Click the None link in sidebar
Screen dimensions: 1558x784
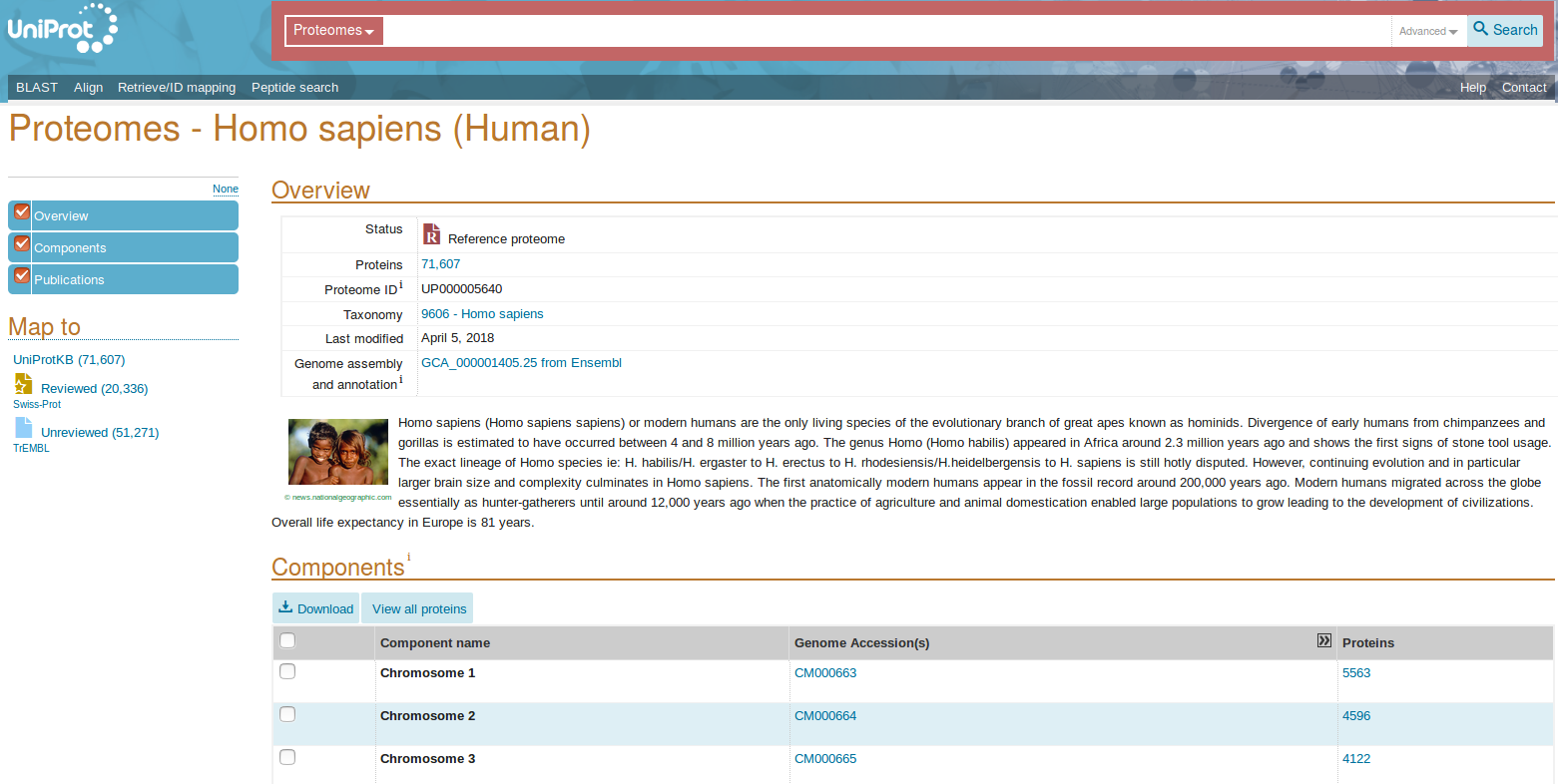226,189
